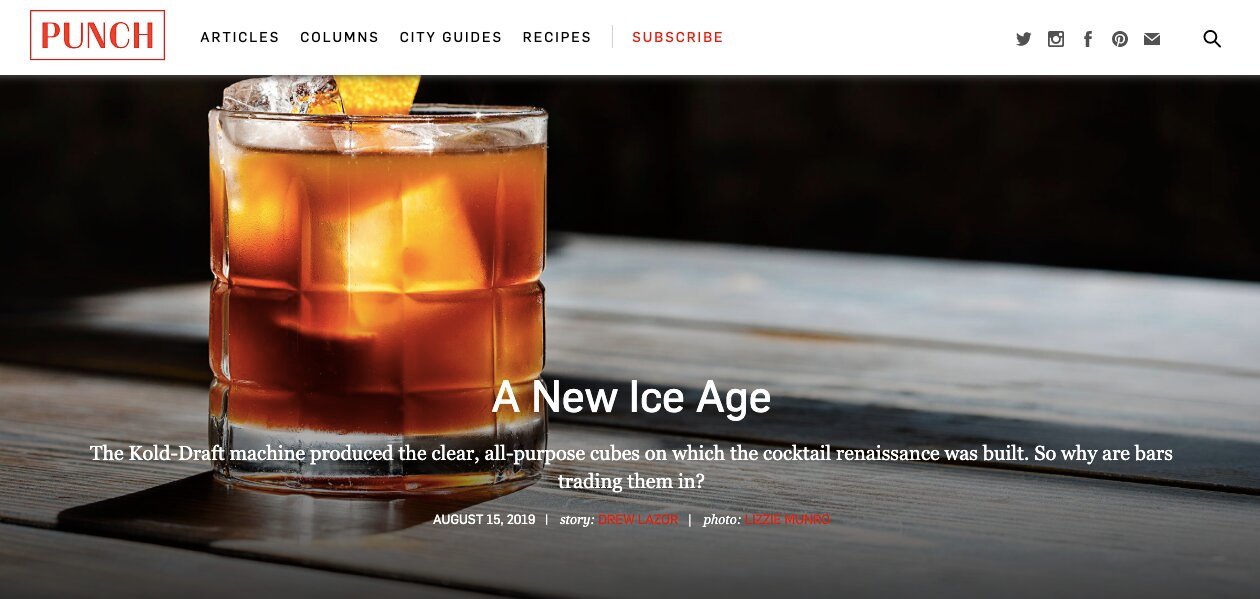Viewport: 1260px width, 599px height.
Task: Go to the PUNCH Pinterest profile
Action: click(x=1120, y=39)
